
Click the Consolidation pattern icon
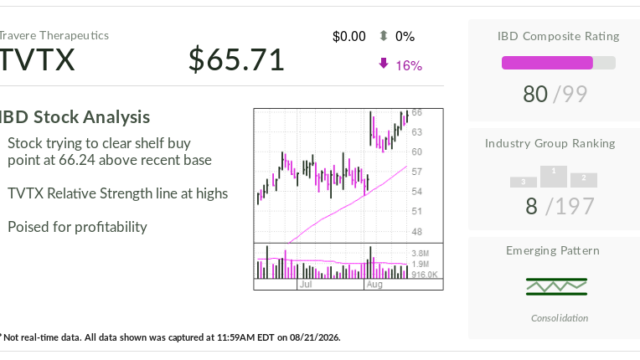pos(556,287)
